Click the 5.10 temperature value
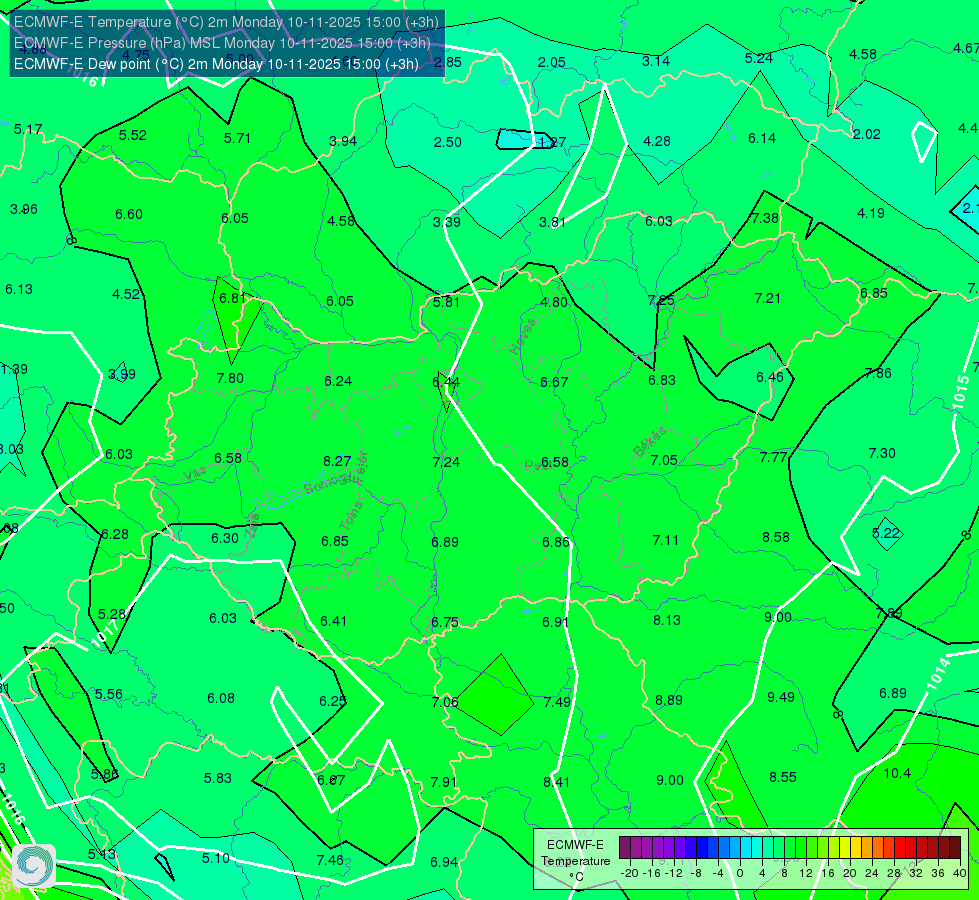Screen dimensions: 979x900 coord(215,858)
